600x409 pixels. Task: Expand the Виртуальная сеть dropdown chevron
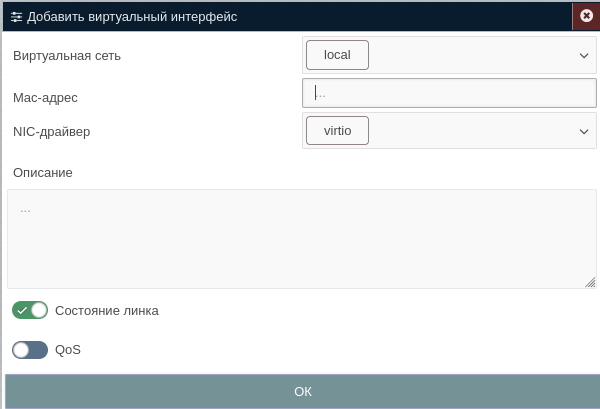click(x=584, y=55)
